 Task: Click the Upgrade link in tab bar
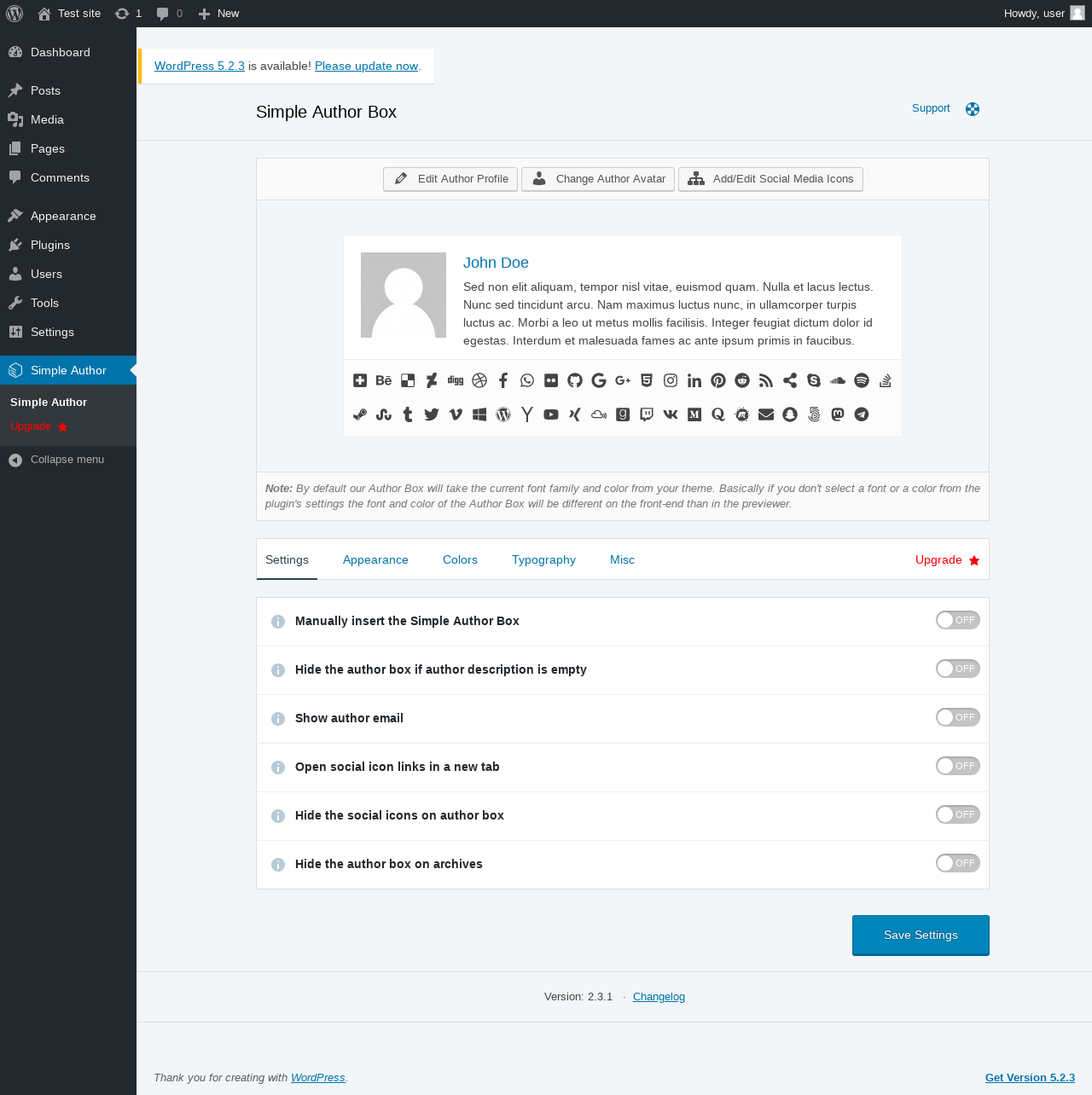point(947,559)
